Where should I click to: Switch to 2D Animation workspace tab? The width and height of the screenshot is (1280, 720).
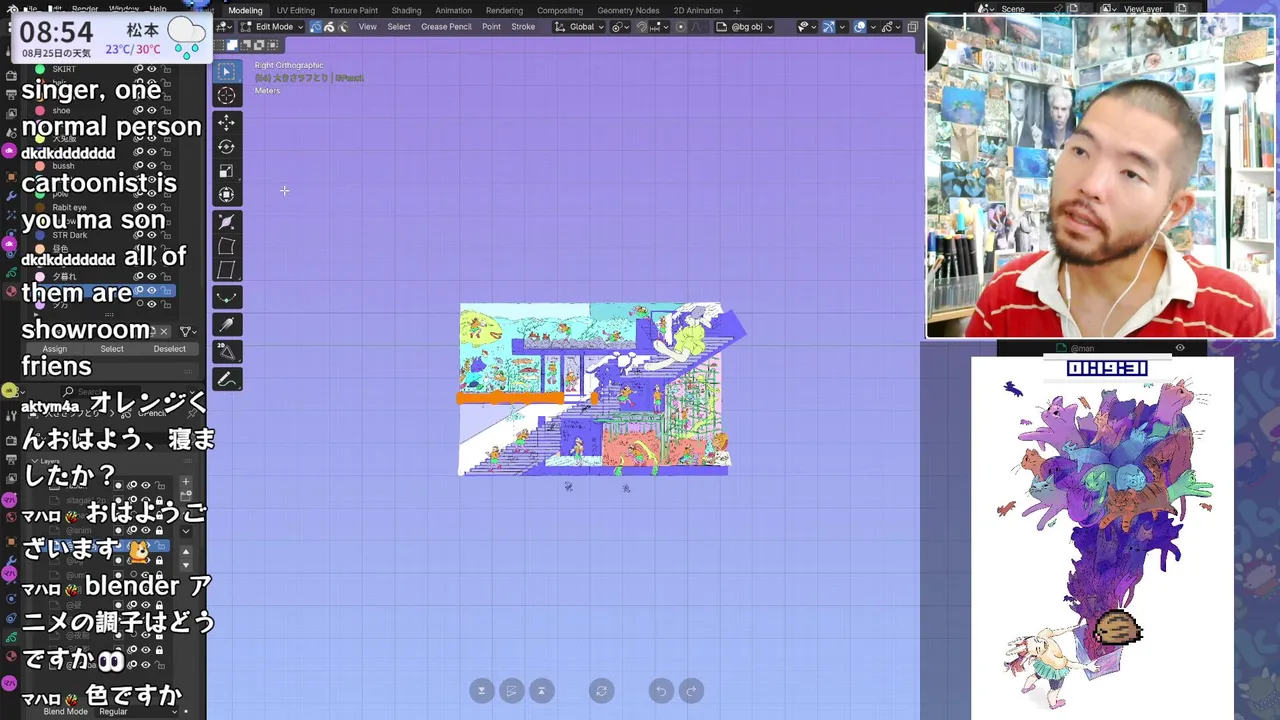coord(698,10)
